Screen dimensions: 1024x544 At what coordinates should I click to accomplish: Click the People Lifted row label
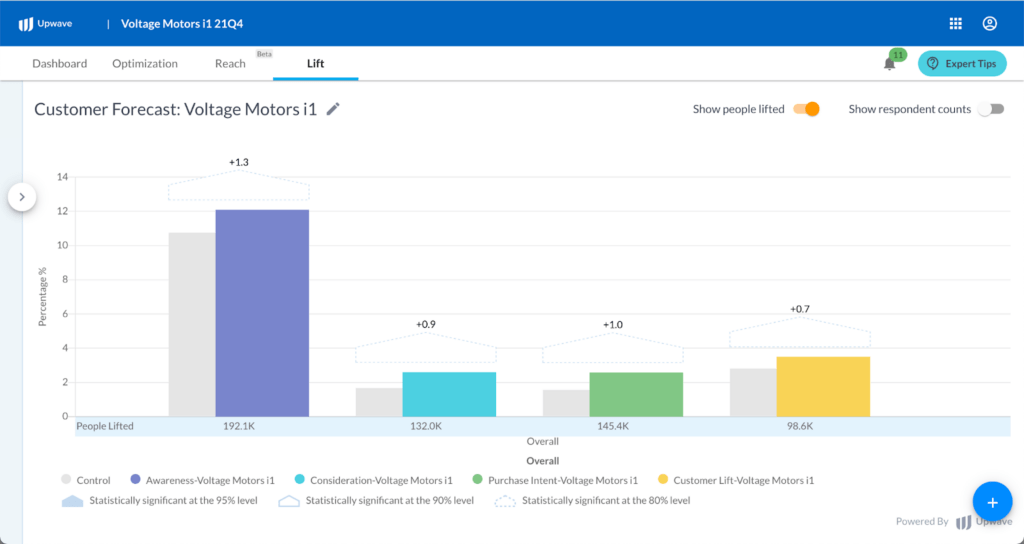[104, 426]
